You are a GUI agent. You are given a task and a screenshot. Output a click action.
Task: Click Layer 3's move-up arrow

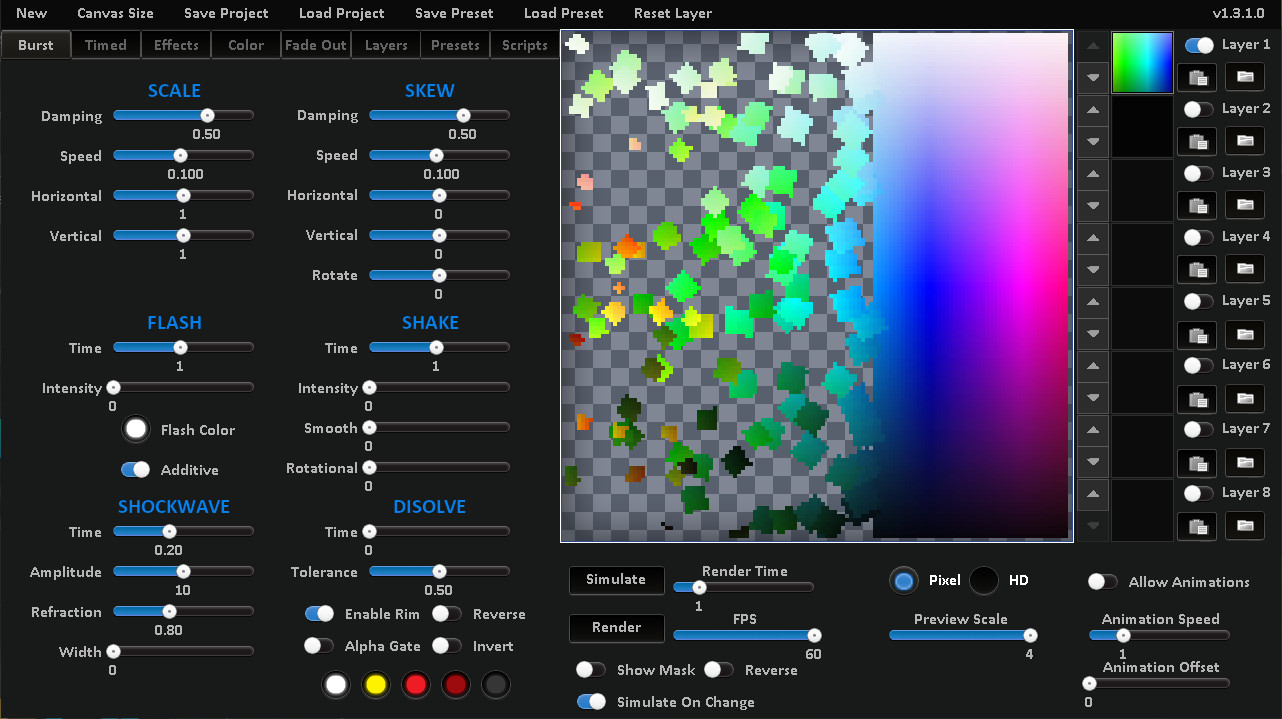1092,174
